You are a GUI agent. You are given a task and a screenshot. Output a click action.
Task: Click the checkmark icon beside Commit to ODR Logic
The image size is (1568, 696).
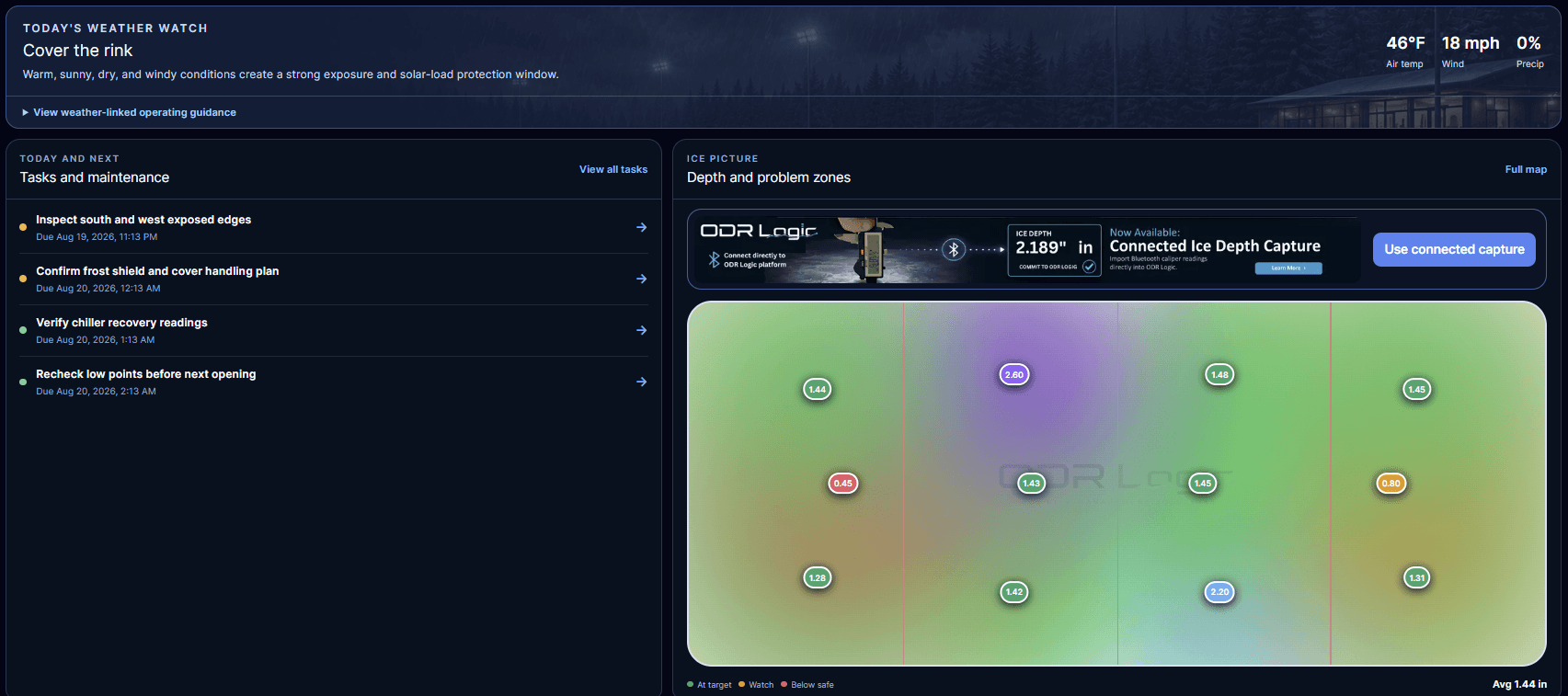point(1089,267)
